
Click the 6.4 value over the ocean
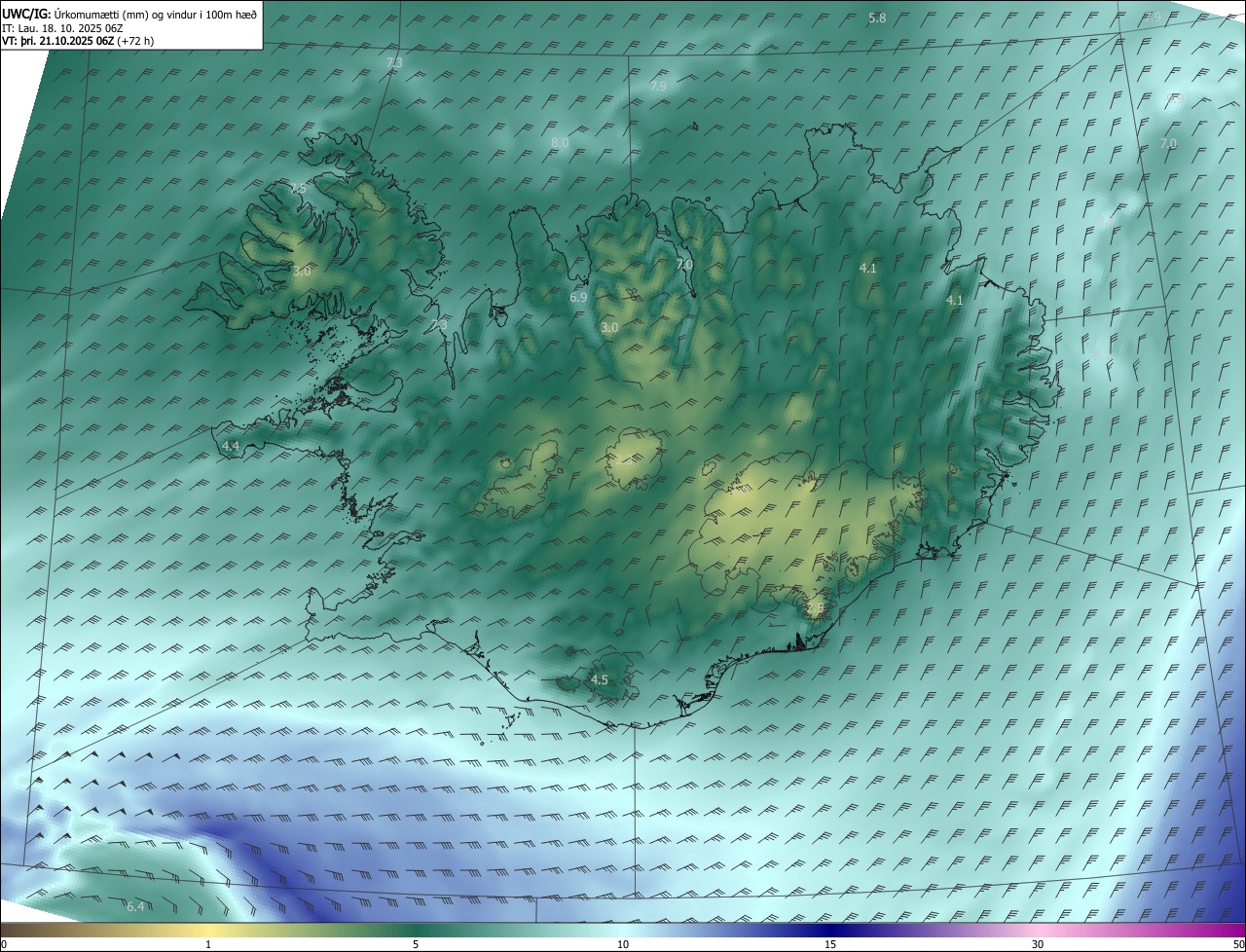[135, 906]
